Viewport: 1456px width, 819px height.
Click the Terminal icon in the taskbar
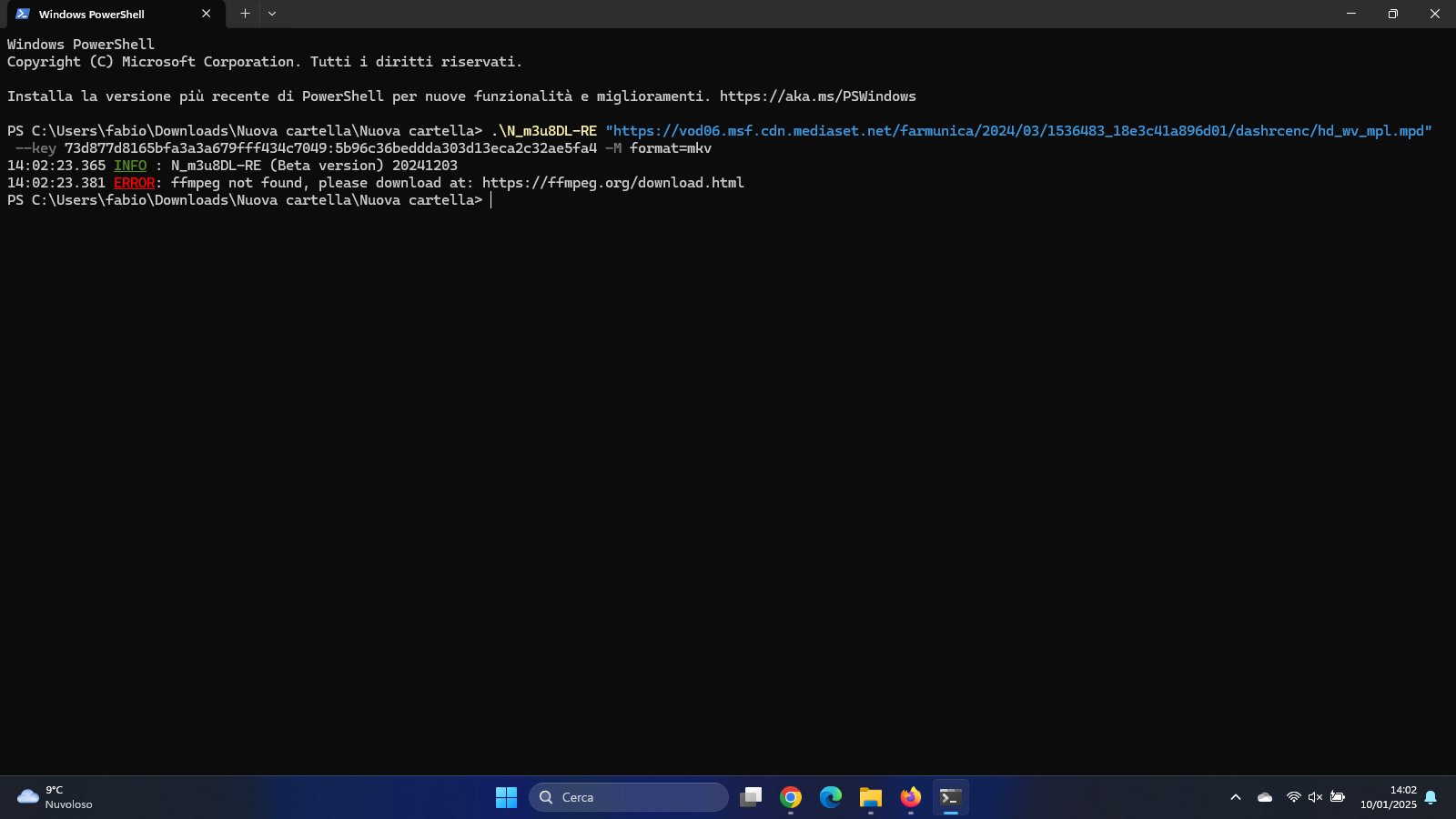pyautogui.click(x=951, y=797)
